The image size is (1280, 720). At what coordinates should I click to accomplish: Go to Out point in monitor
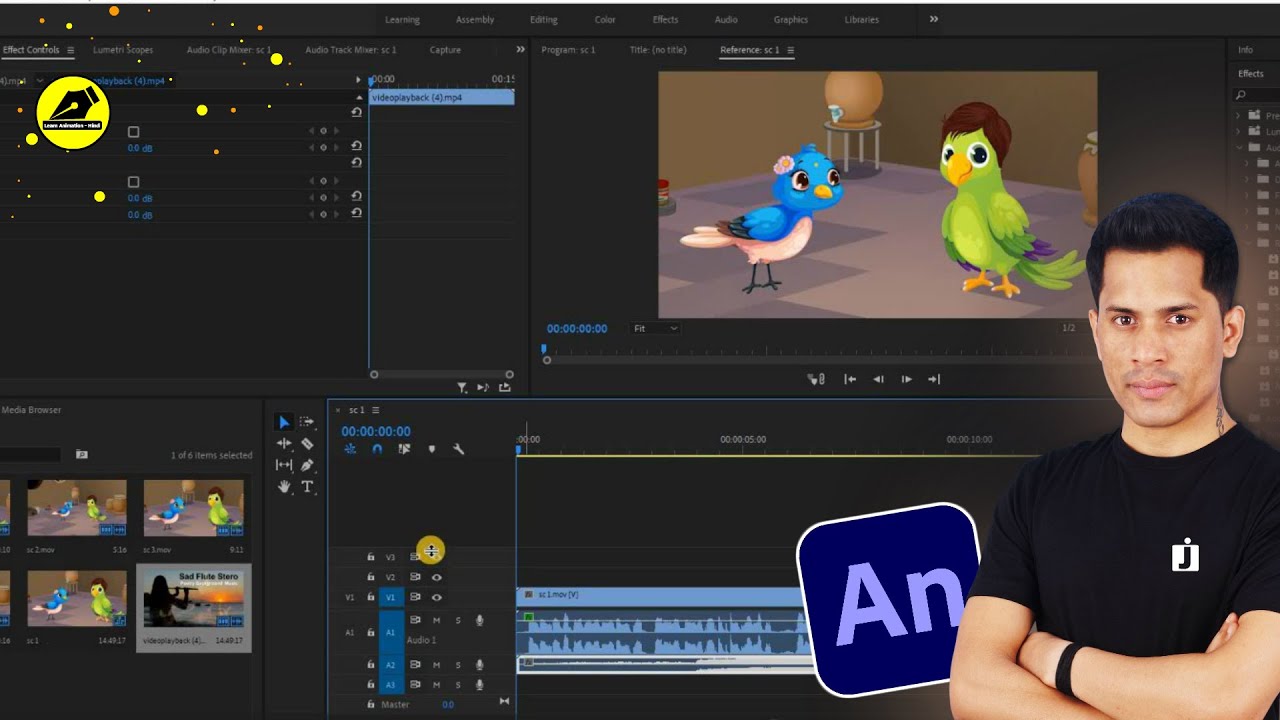coord(934,379)
